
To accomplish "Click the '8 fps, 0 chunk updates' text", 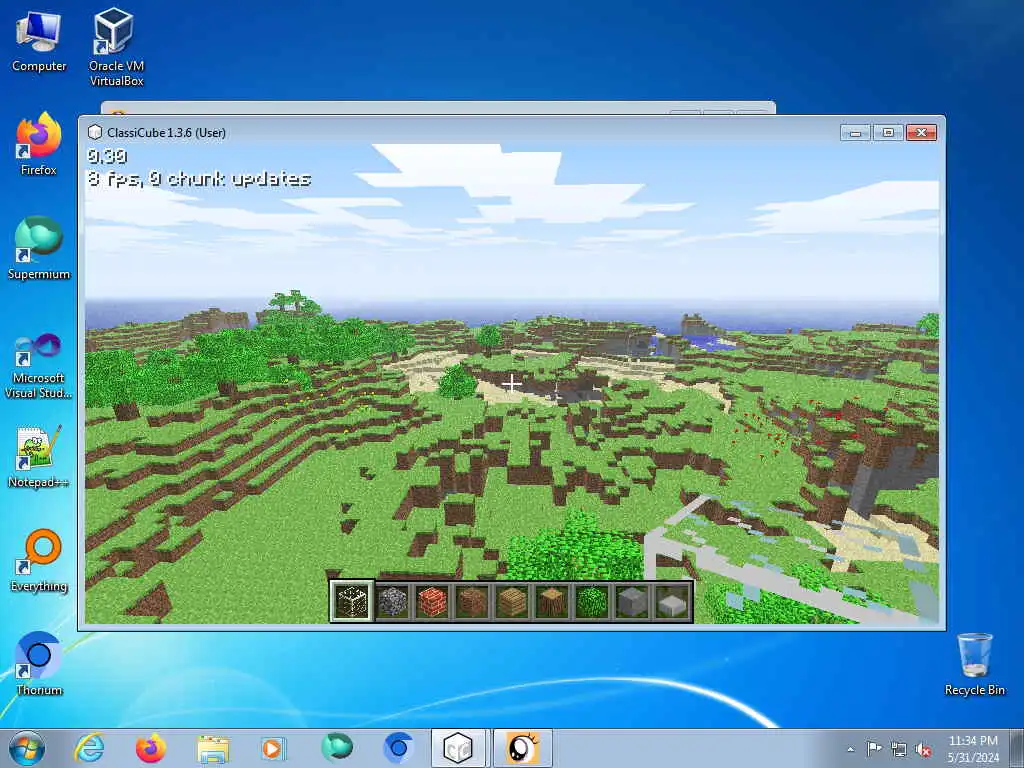I will [199, 179].
